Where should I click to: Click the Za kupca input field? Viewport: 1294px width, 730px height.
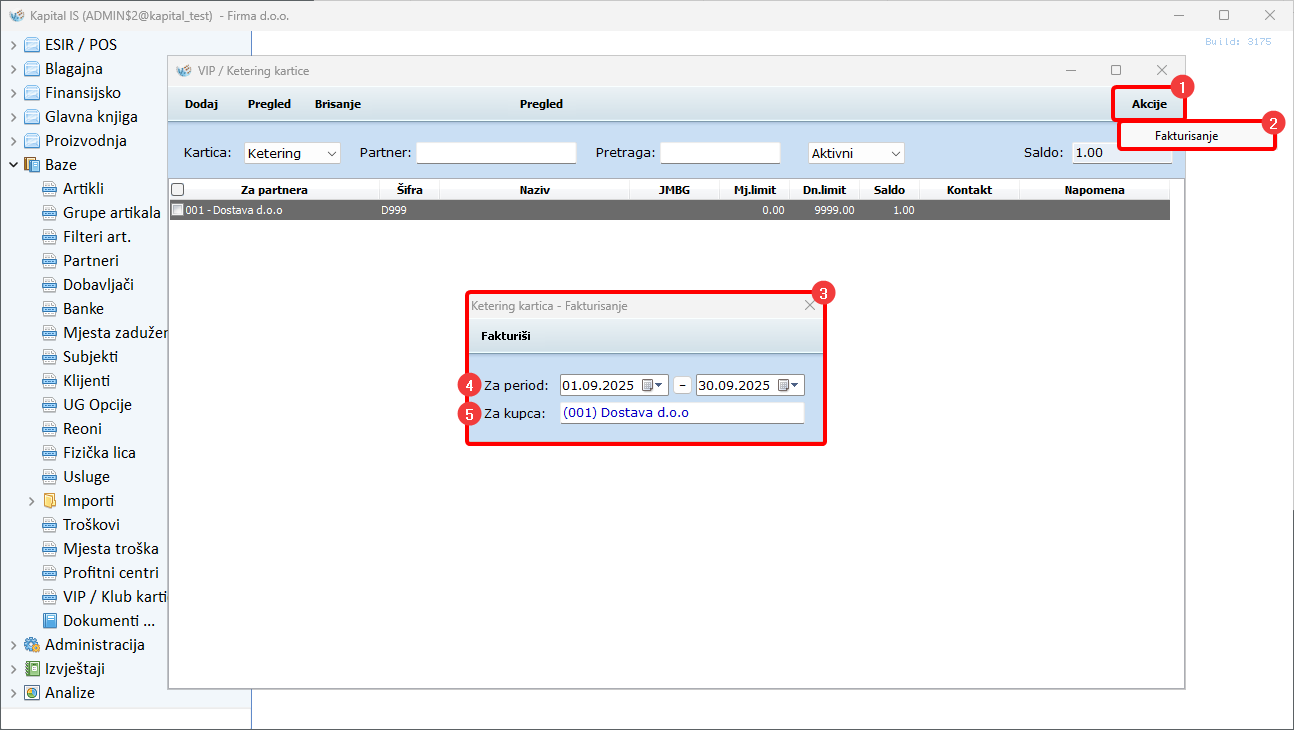(x=681, y=413)
